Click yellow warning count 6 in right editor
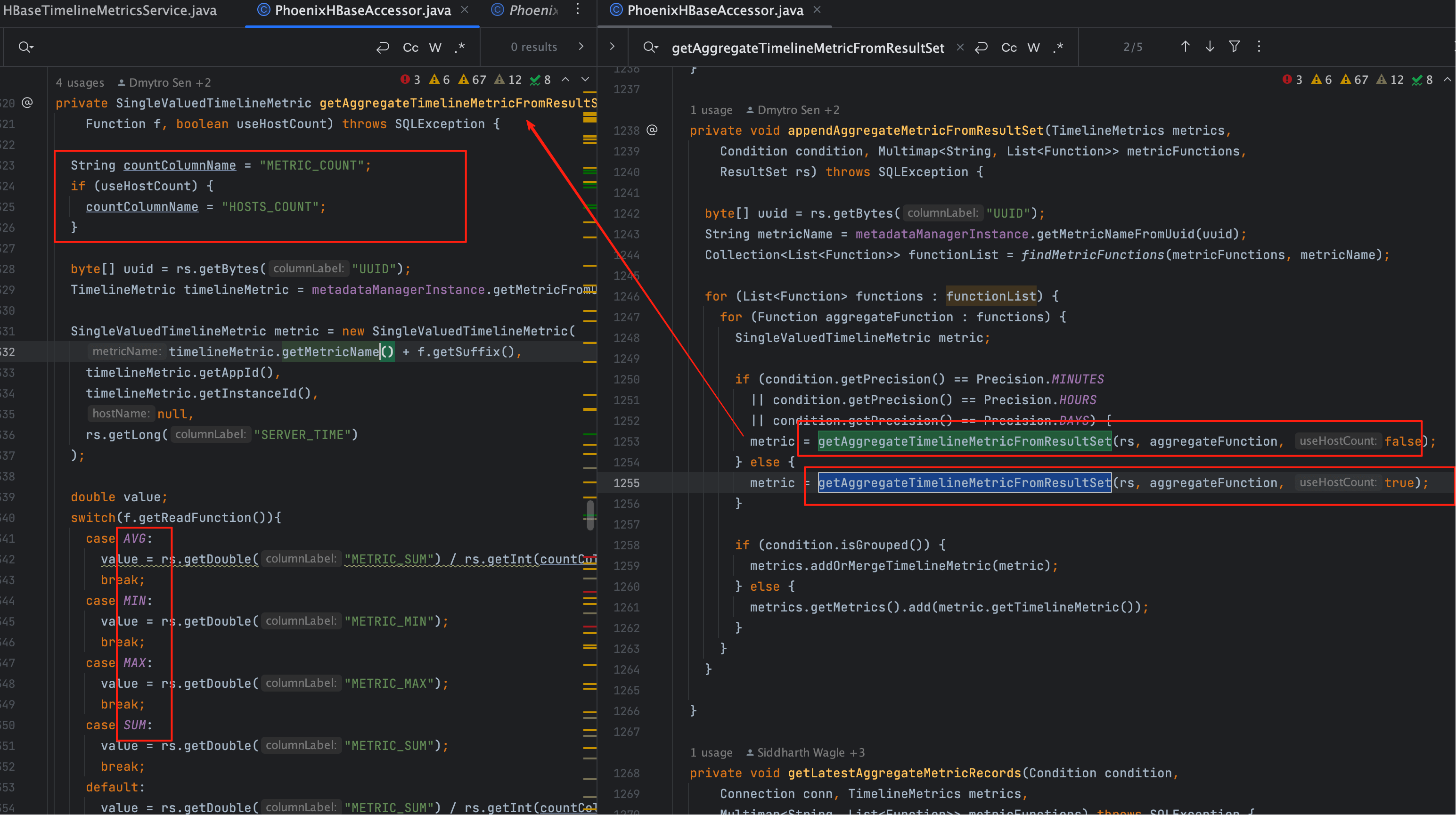 pos(1322,80)
